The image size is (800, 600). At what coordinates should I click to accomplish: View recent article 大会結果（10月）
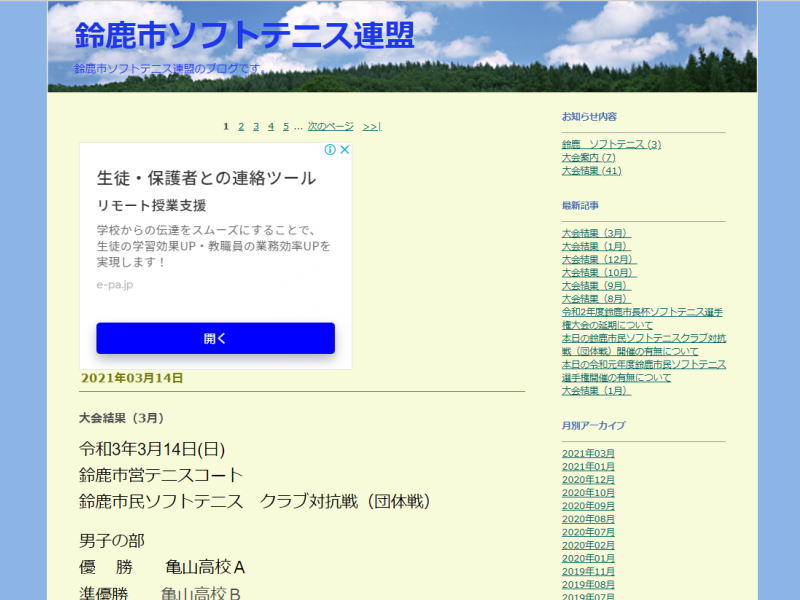click(x=598, y=273)
